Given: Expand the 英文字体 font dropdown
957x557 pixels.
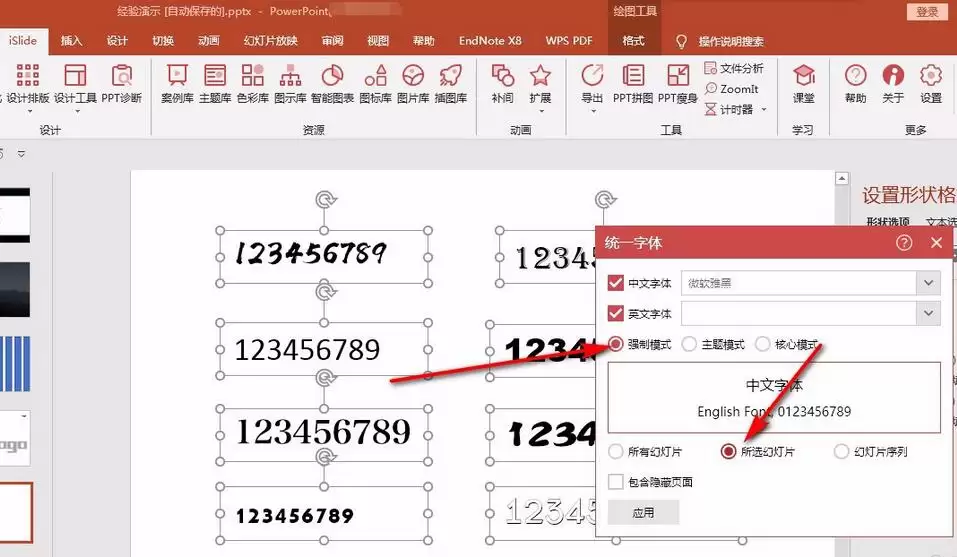Looking at the screenshot, I should [x=929, y=314].
